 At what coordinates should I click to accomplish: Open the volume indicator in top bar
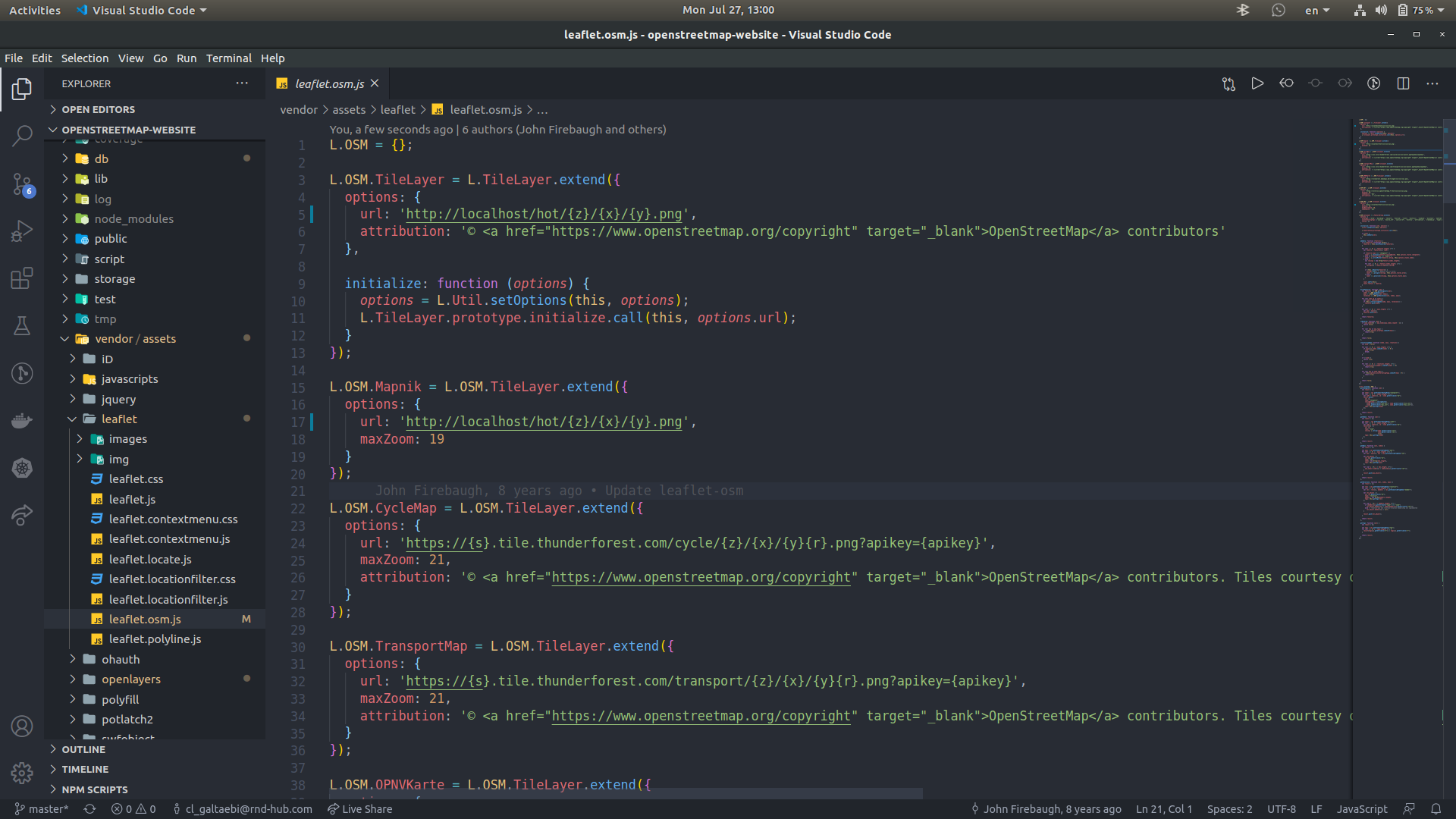point(1381,10)
